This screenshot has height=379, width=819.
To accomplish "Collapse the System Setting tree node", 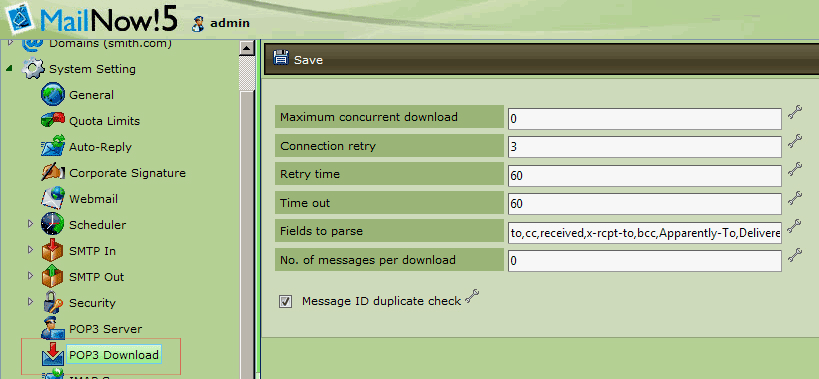I will [9, 68].
